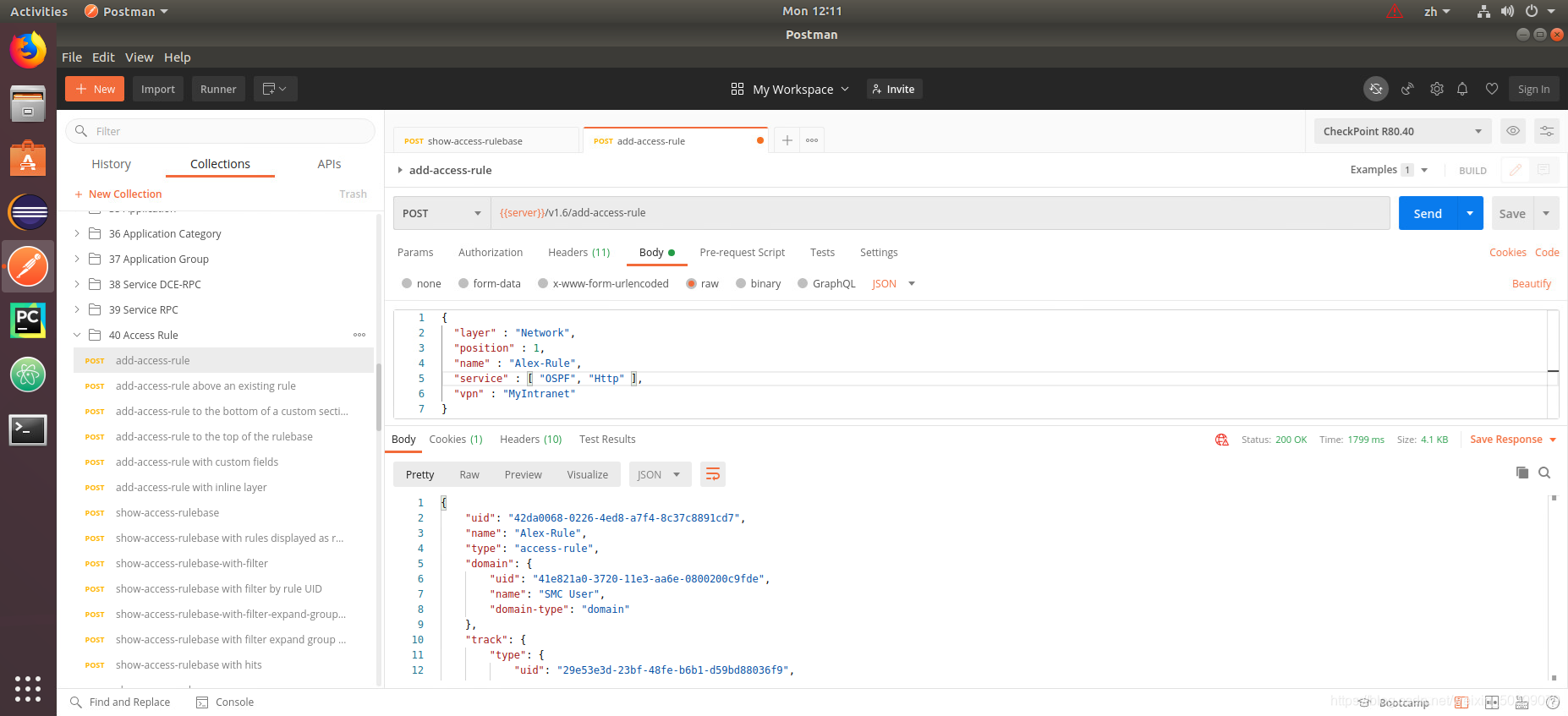1568x716 pixels.
Task: Open manage environments sliders icon
Action: click(x=1547, y=131)
